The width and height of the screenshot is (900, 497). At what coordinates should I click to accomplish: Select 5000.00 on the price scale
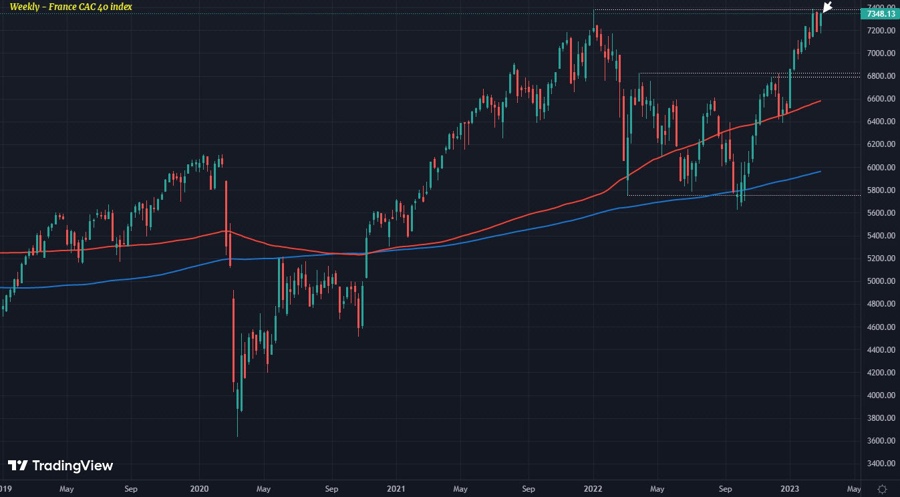coord(882,281)
